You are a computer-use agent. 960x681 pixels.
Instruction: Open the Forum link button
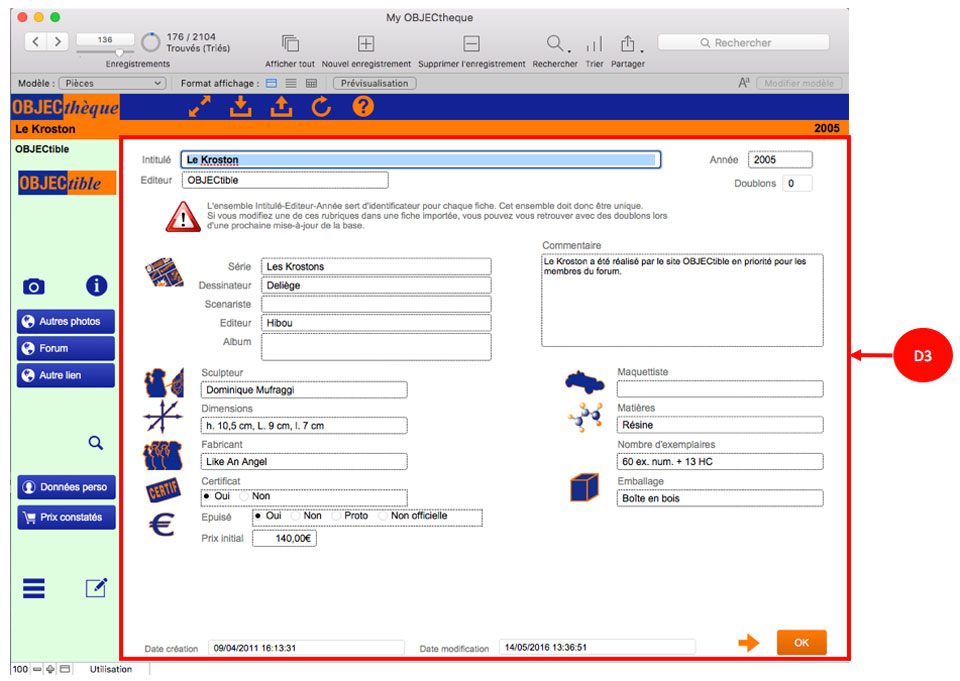tap(66, 348)
